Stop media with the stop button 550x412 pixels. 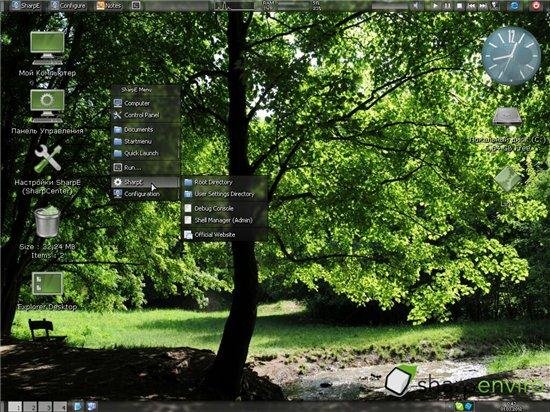[459, 6]
